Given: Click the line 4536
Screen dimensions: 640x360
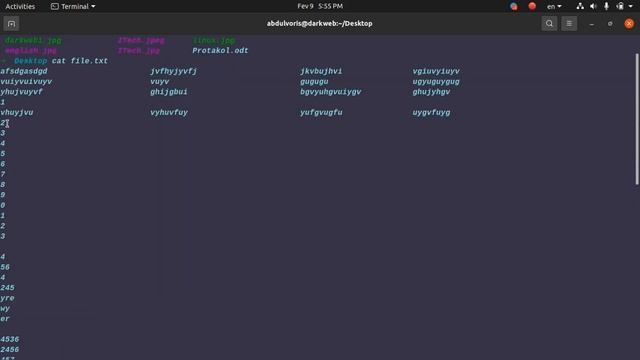Looking at the screenshot, I should (x=10, y=340).
